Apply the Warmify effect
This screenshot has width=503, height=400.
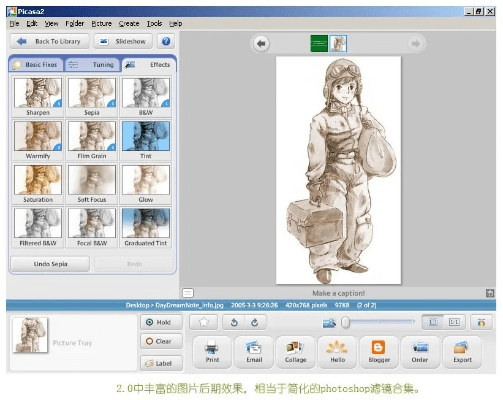pyautogui.click(x=38, y=140)
